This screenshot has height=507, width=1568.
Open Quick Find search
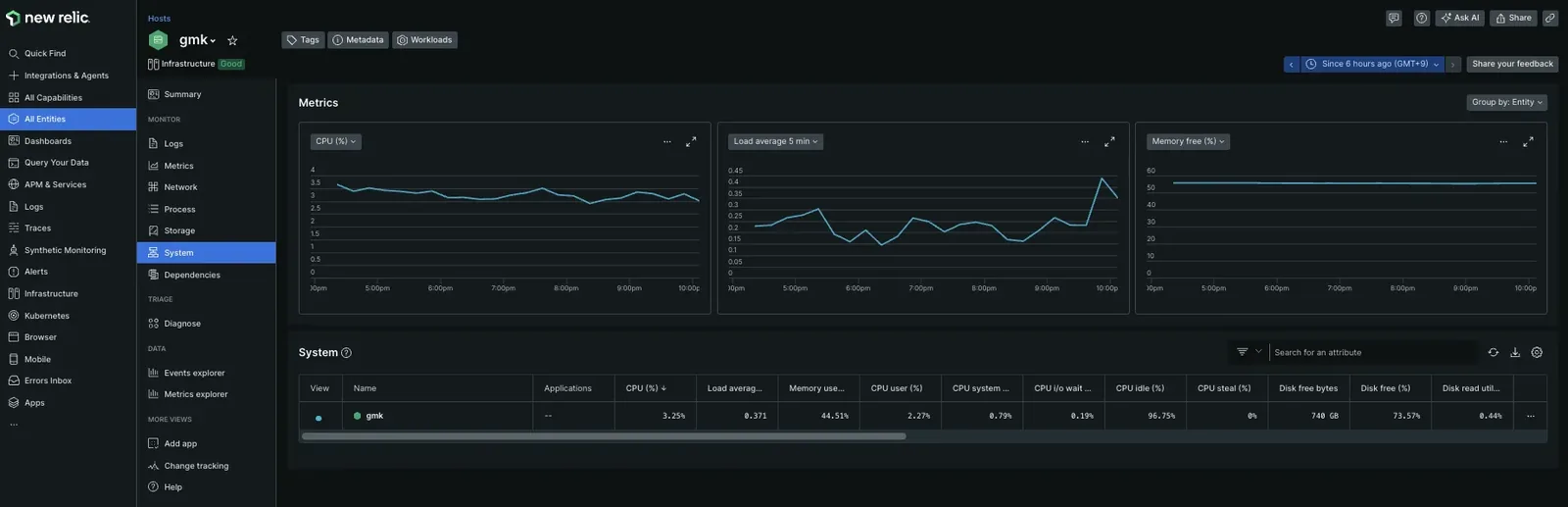pos(45,54)
